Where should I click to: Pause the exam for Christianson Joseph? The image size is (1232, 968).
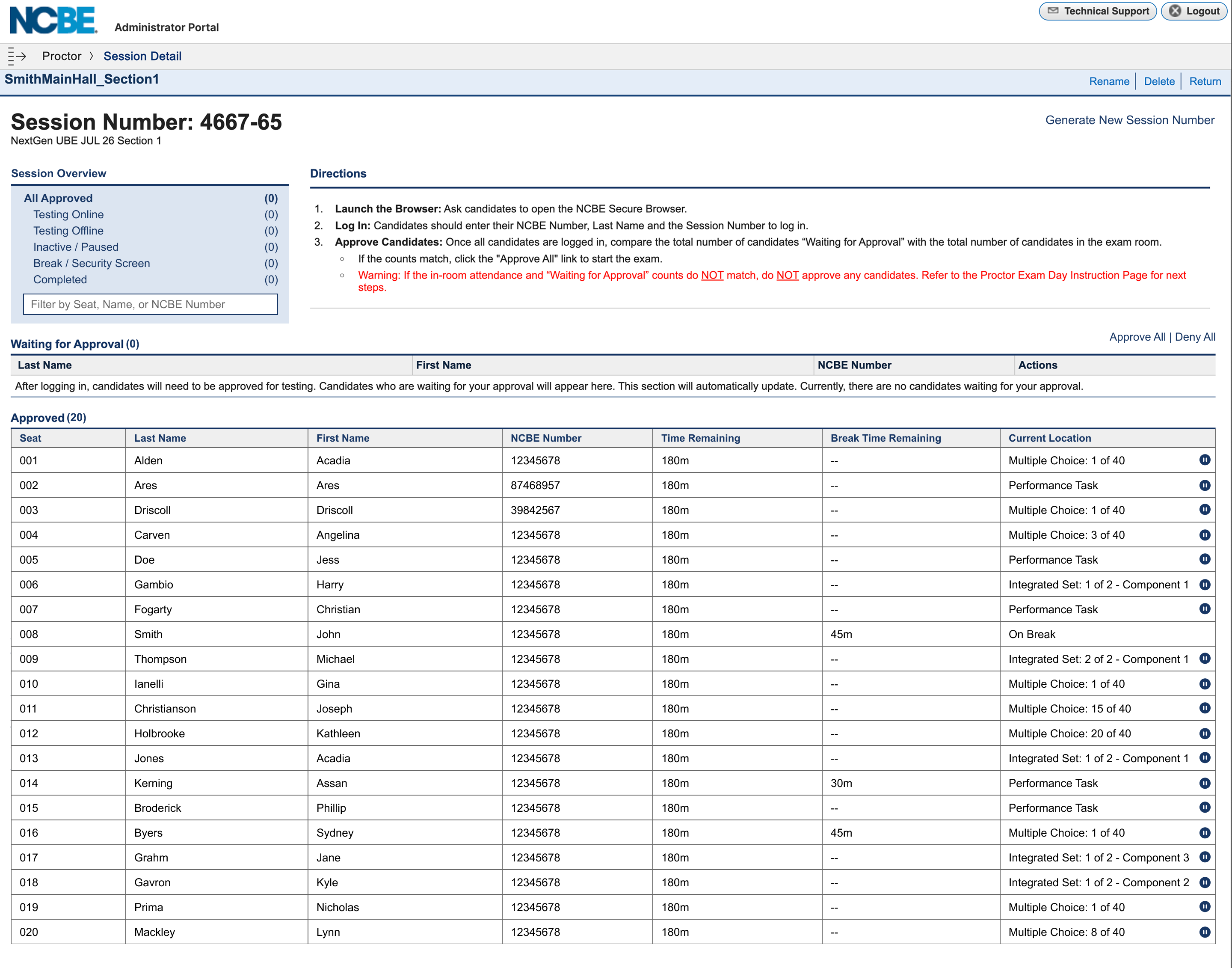[1204, 708]
